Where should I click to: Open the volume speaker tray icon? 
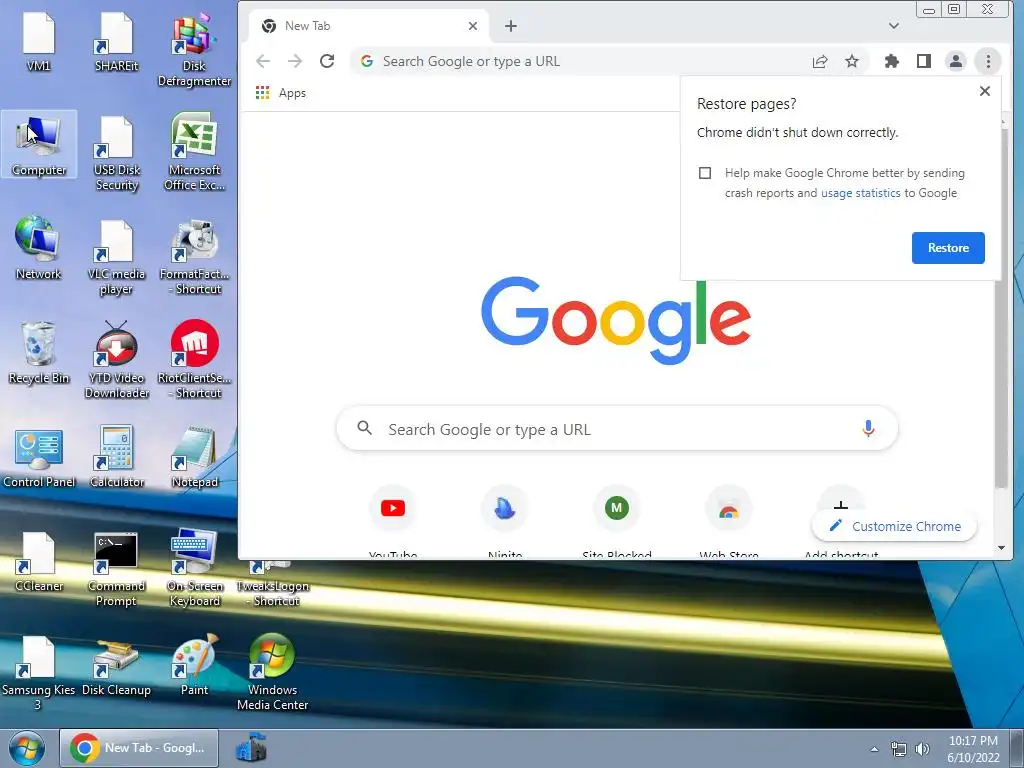(922, 749)
